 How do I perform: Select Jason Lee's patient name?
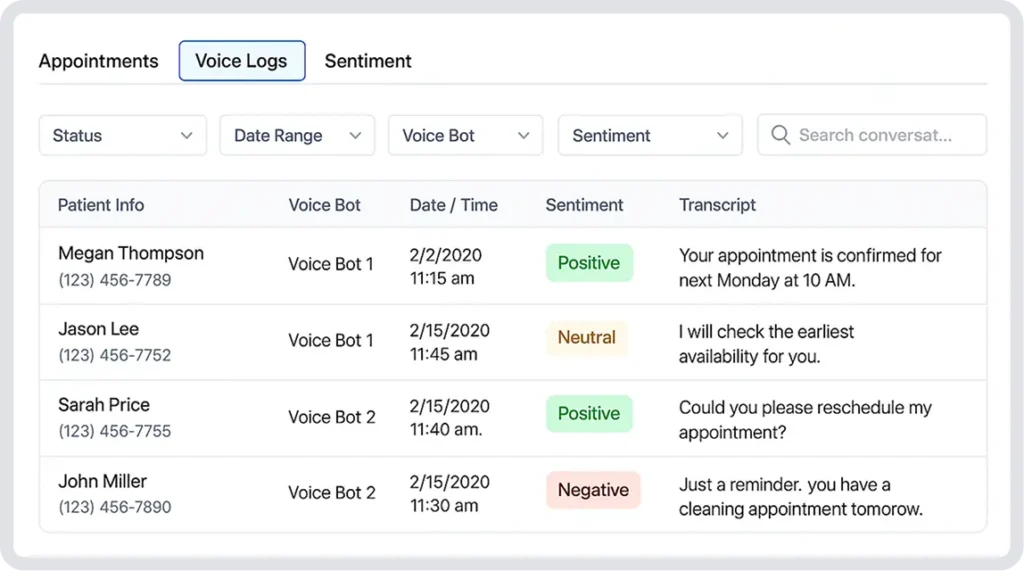tap(98, 329)
